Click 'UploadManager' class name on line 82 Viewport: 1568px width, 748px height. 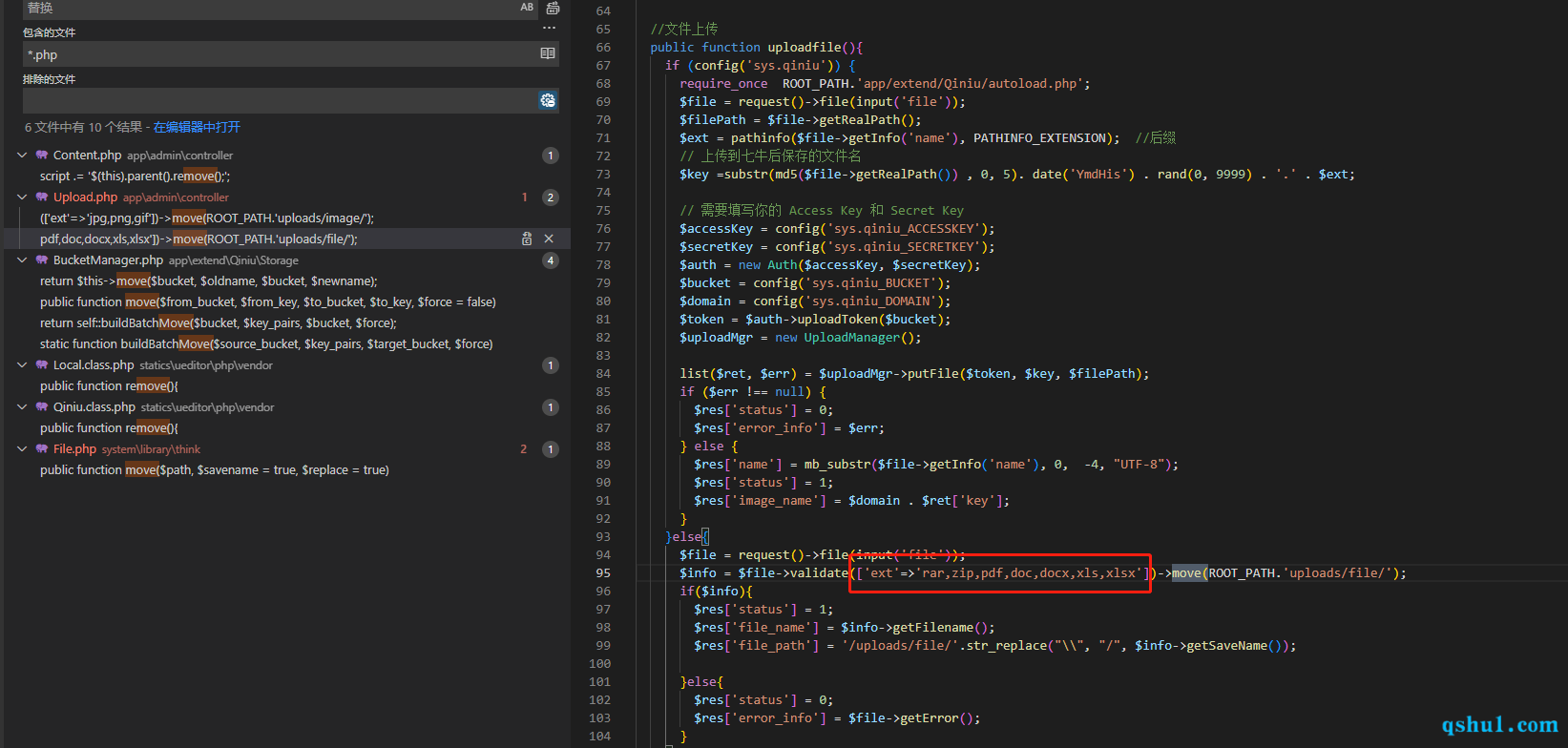[x=851, y=338]
